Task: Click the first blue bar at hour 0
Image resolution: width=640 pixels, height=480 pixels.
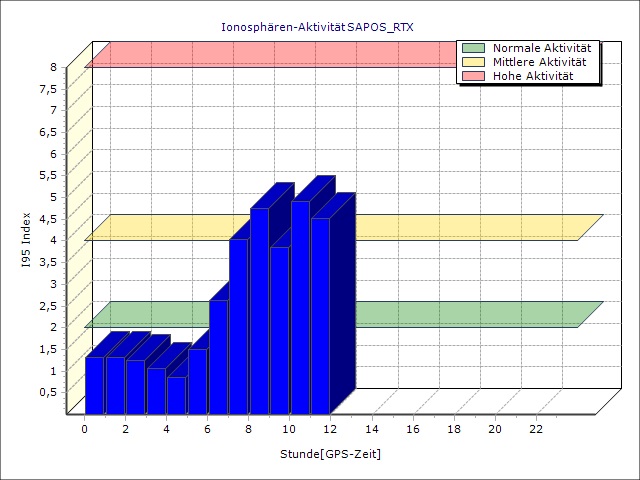Action: tap(94, 385)
